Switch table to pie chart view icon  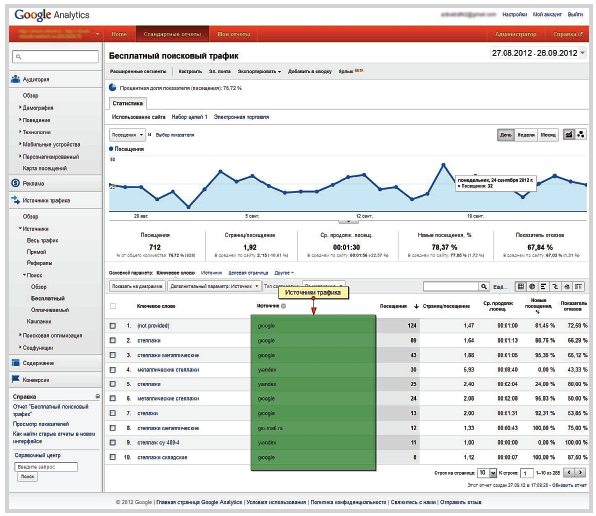(x=532, y=286)
